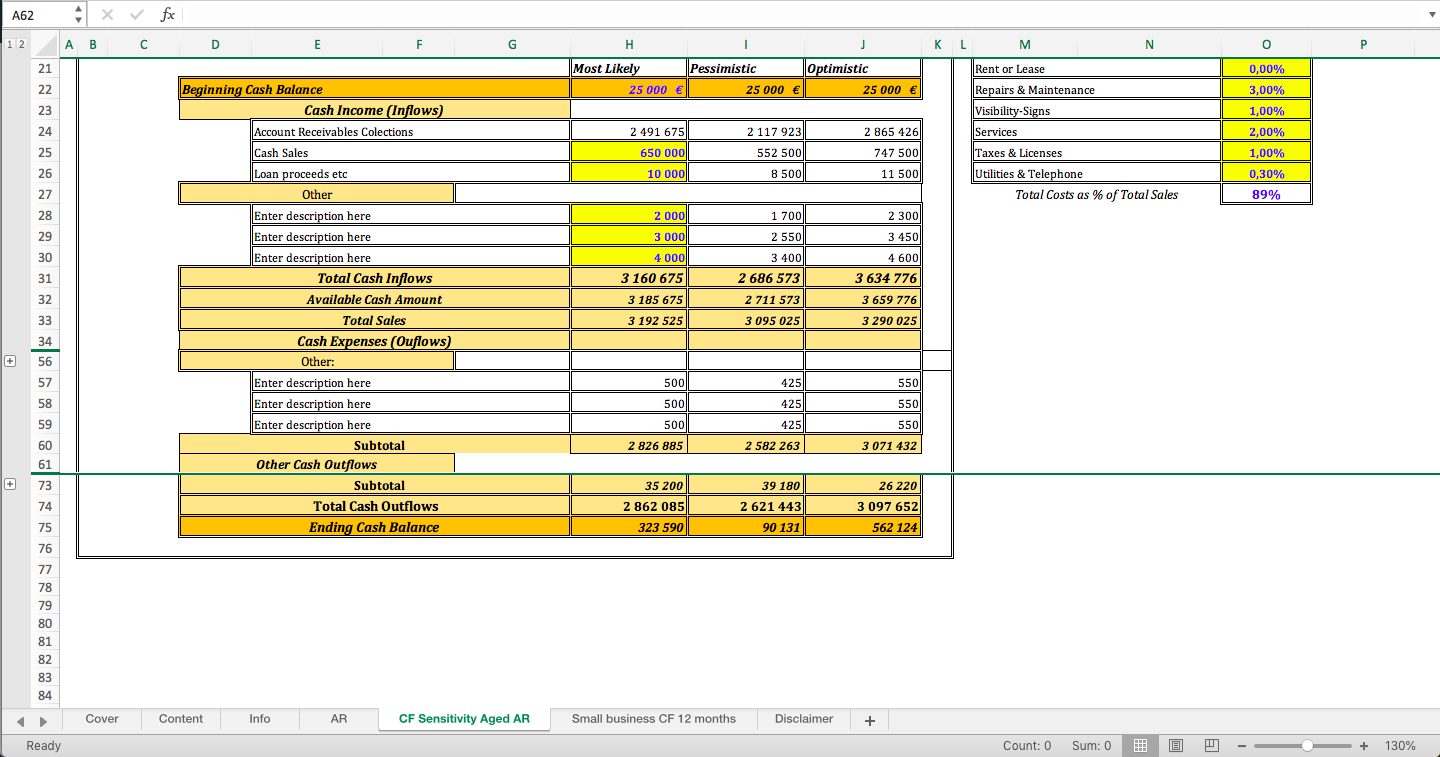1440x757 pixels.
Task: Click inside the Name Box showing A62
Action: pos(30,14)
